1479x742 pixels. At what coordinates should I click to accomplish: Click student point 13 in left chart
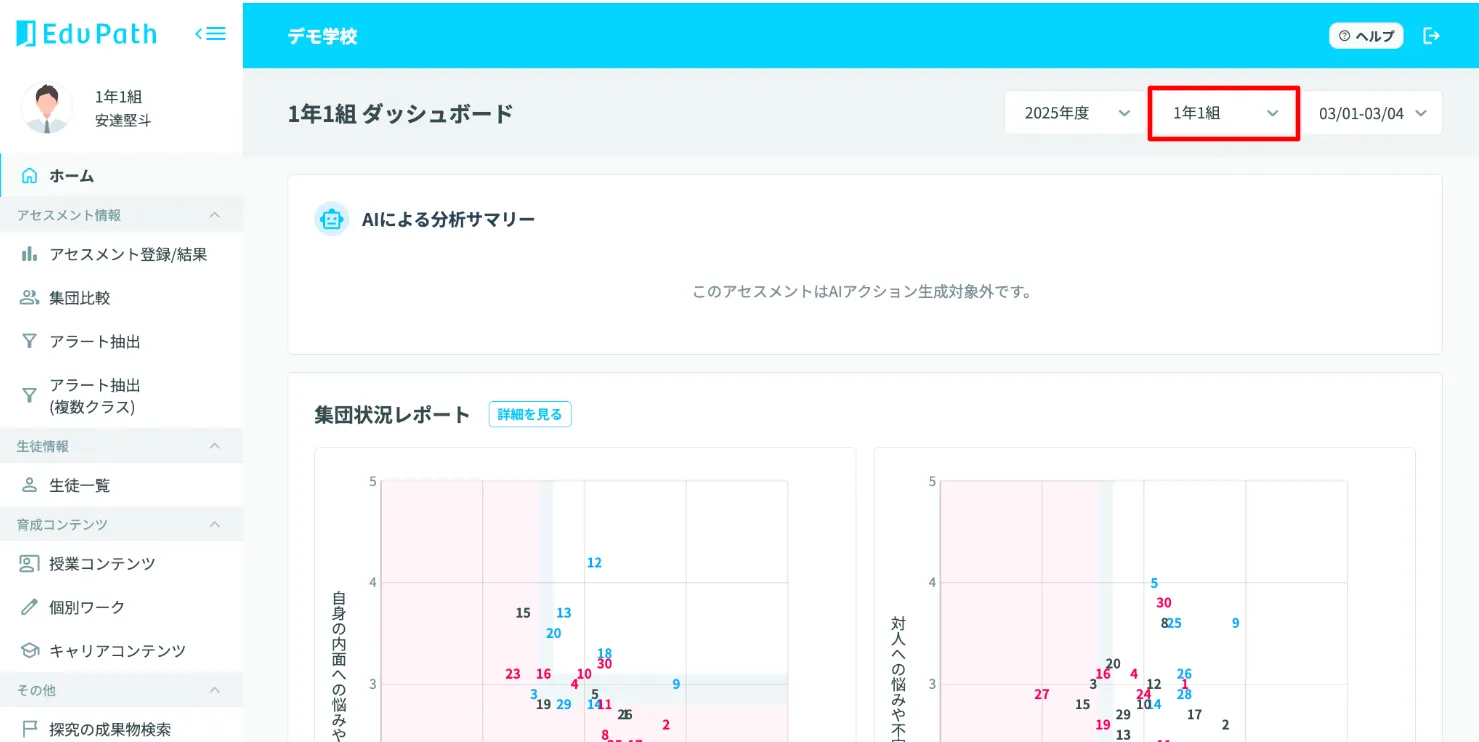coord(564,613)
